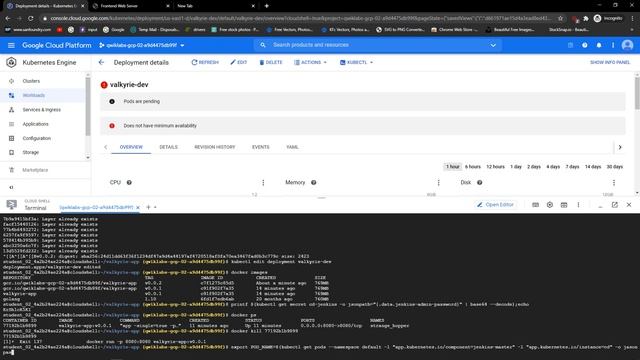The image size is (640, 360).
Task: Open Cloud Shell web preview icon
Action: click(564, 205)
